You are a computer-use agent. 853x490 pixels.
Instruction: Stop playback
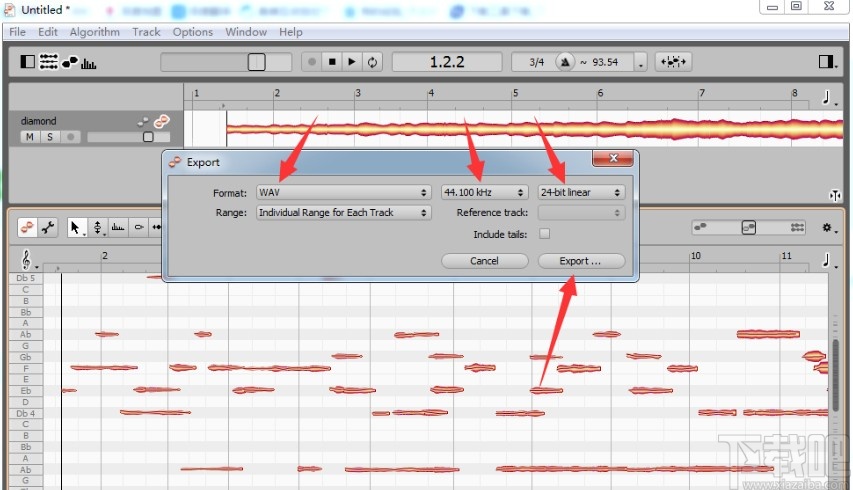[332, 61]
